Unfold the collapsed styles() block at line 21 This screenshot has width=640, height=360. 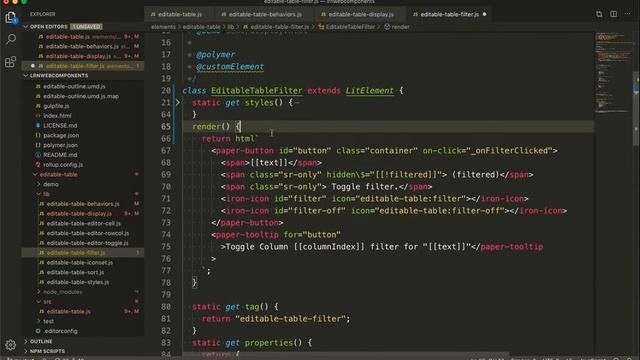tap(178, 102)
